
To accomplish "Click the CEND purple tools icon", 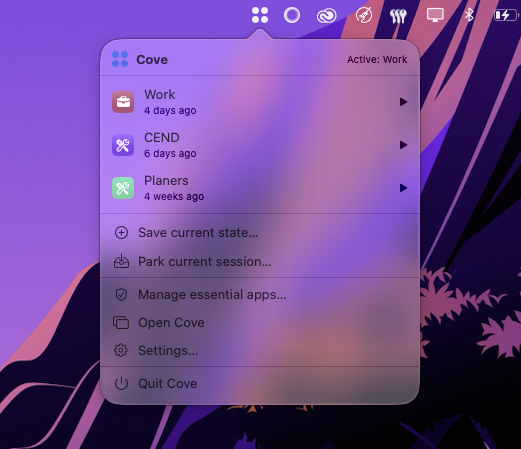I will pyautogui.click(x=123, y=145).
